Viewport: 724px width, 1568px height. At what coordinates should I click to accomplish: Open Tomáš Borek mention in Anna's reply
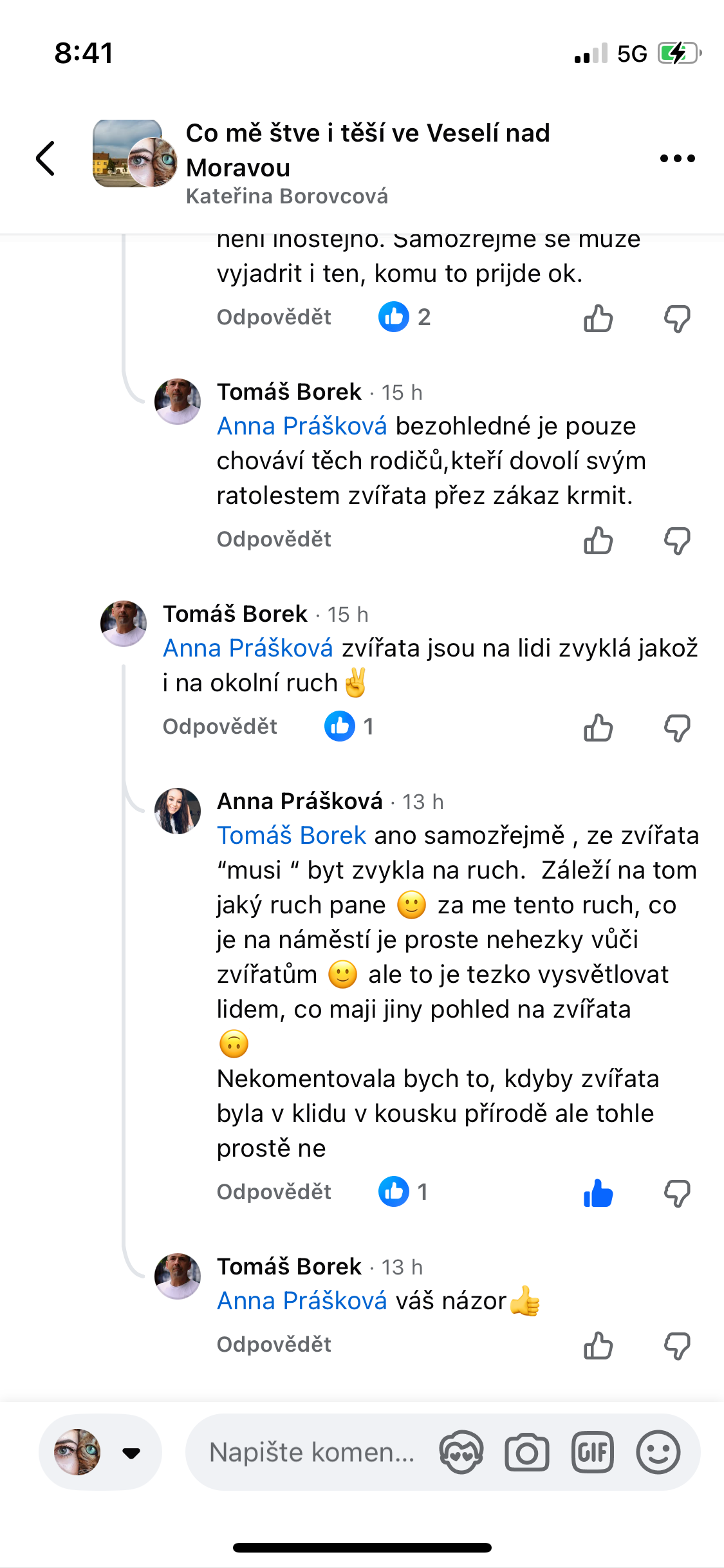pyautogui.click(x=292, y=835)
